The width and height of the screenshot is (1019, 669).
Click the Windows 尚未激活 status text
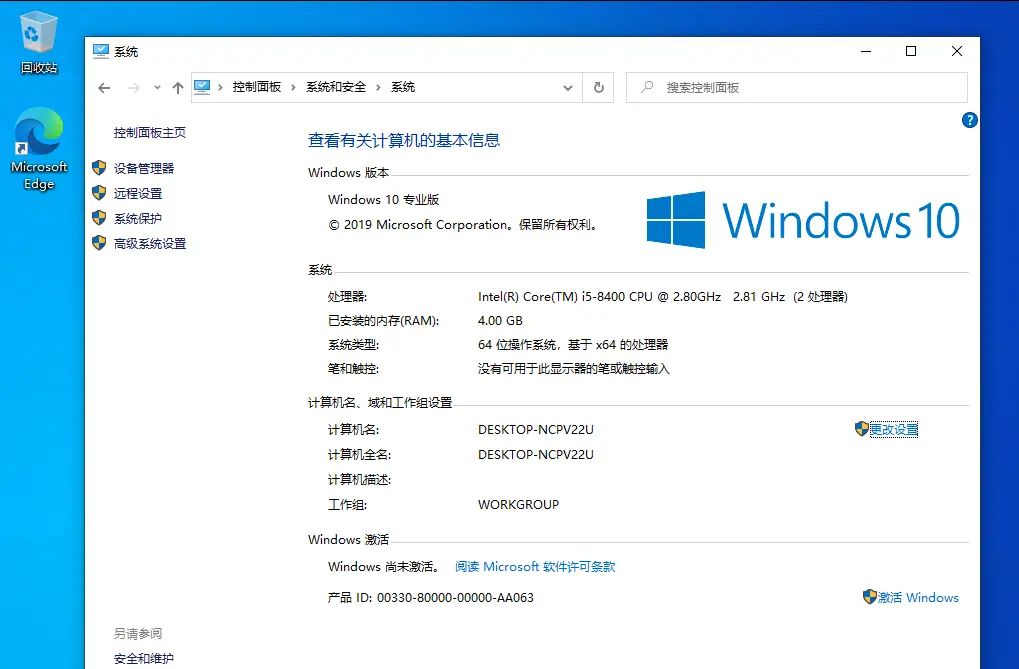[x=384, y=566]
